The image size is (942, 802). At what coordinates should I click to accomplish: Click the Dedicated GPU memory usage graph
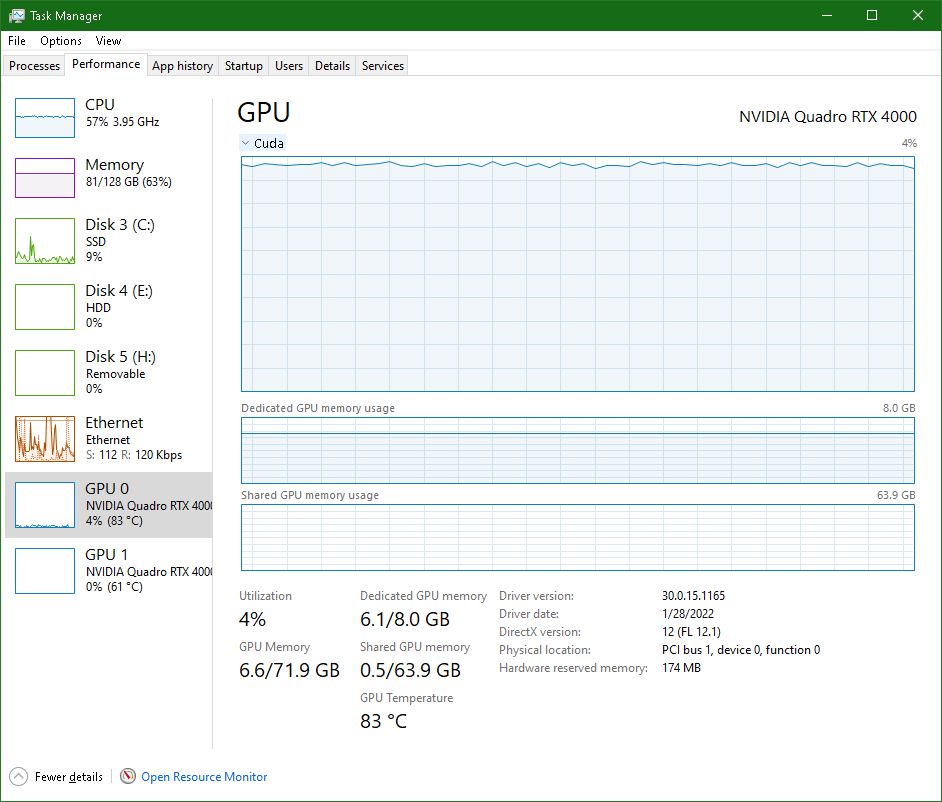coord(577,451)
